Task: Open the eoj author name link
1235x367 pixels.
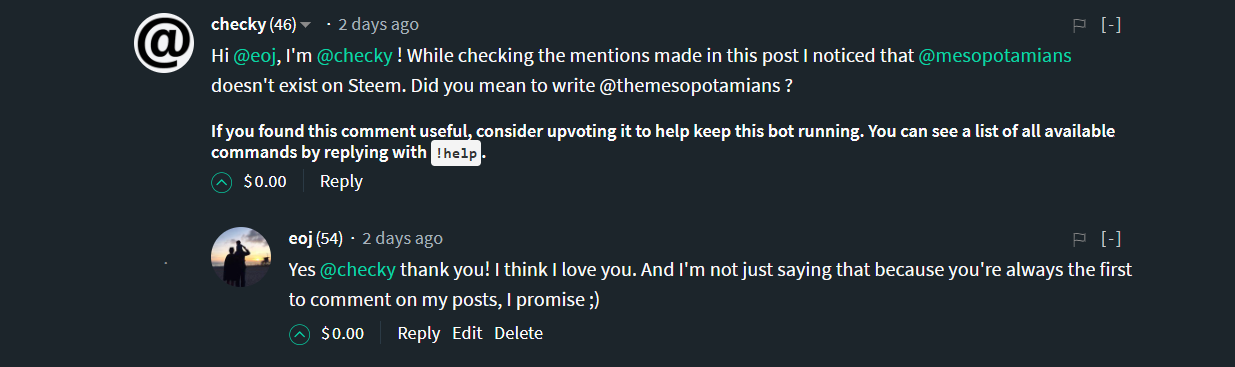Action: tap(300, 238)
